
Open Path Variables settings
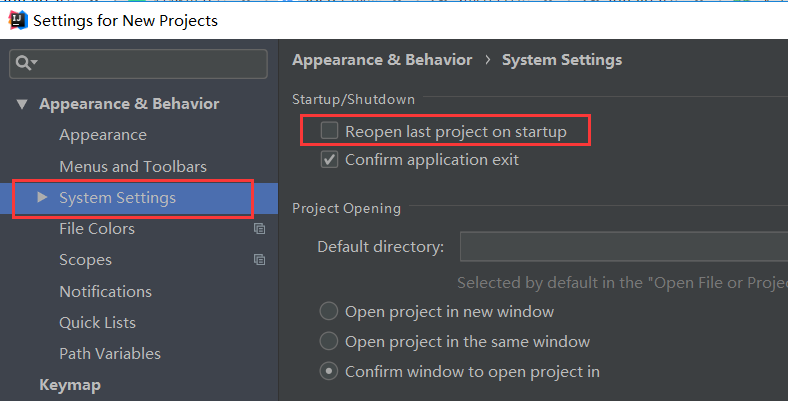109,354
